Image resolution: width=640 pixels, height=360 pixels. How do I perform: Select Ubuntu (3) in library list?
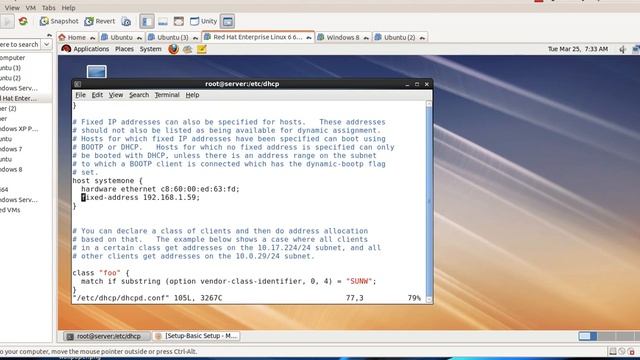tap(10, 68)
